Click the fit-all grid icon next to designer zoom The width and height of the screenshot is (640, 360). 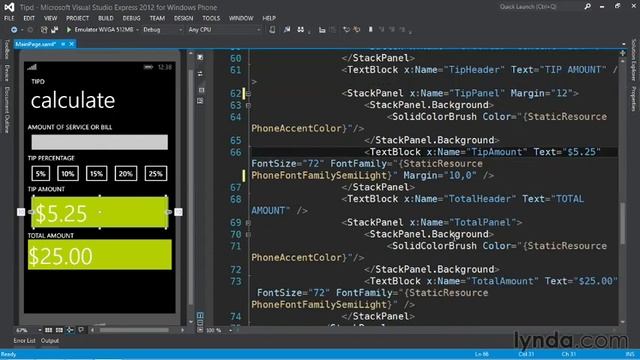pyautogui.click(x=49, y=330)
